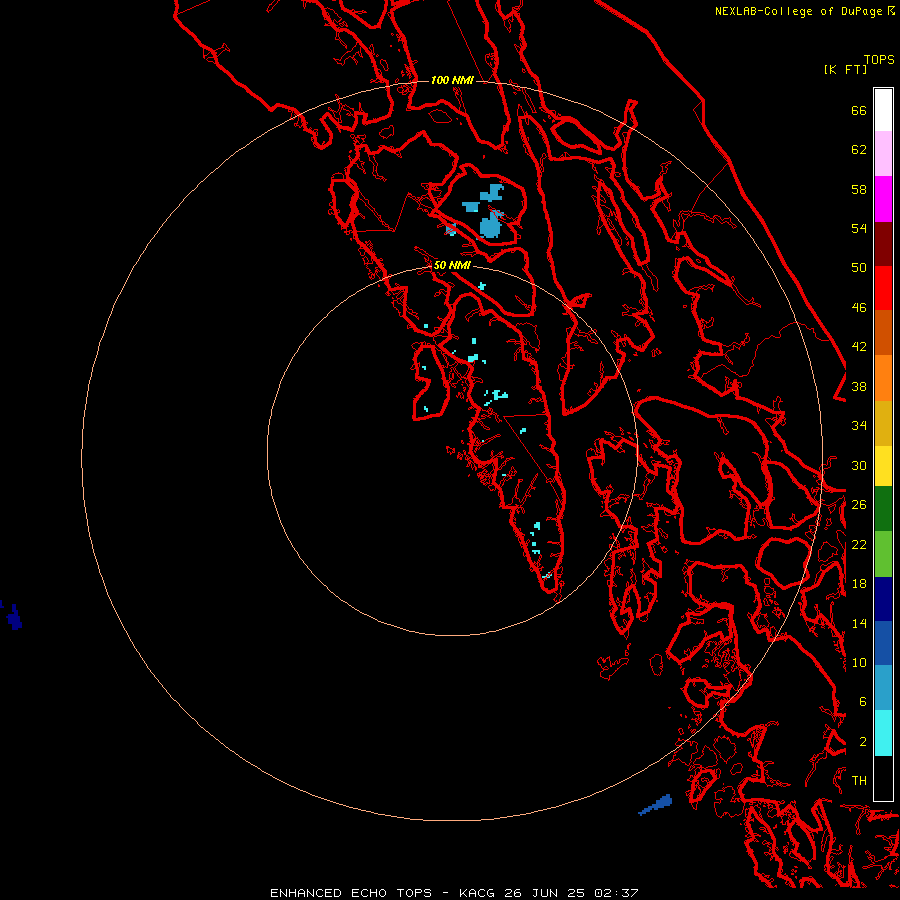
Task: Click the 'TH' legend label
Action: click(x=859, y=781)
